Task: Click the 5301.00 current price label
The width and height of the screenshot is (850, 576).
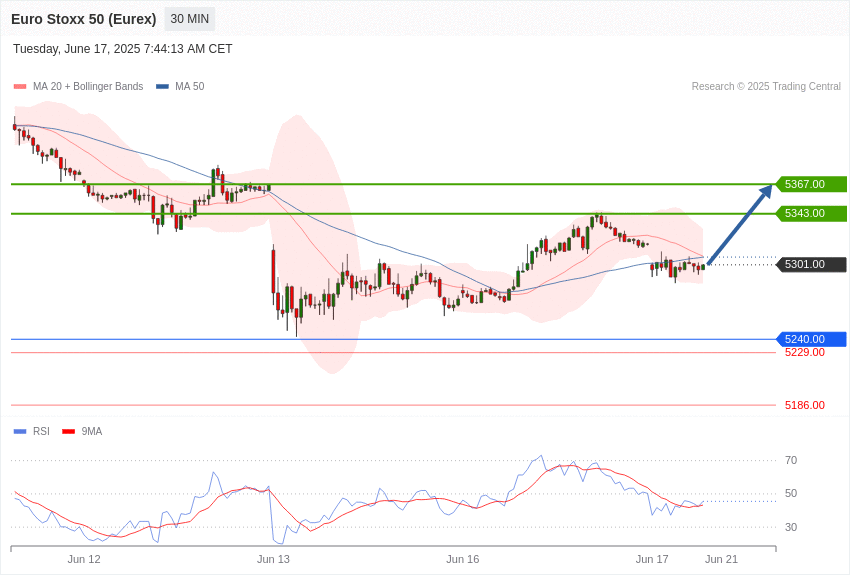Action: click(x=812, y=264)
